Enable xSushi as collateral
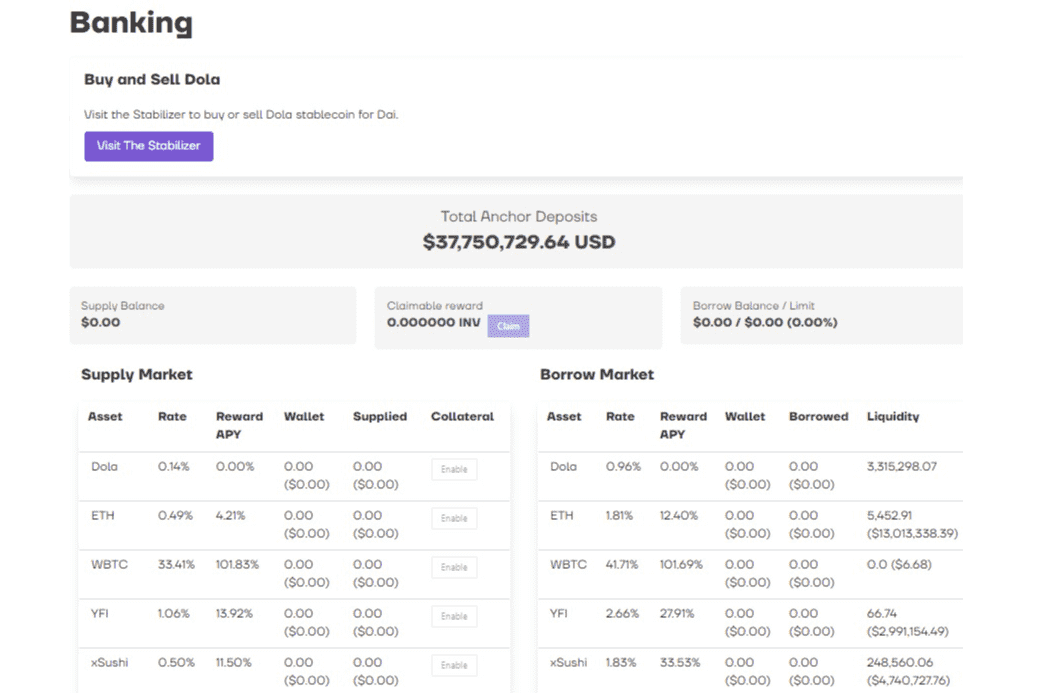The width and height of the screenshot is (1040, 693). coord(453,663)
